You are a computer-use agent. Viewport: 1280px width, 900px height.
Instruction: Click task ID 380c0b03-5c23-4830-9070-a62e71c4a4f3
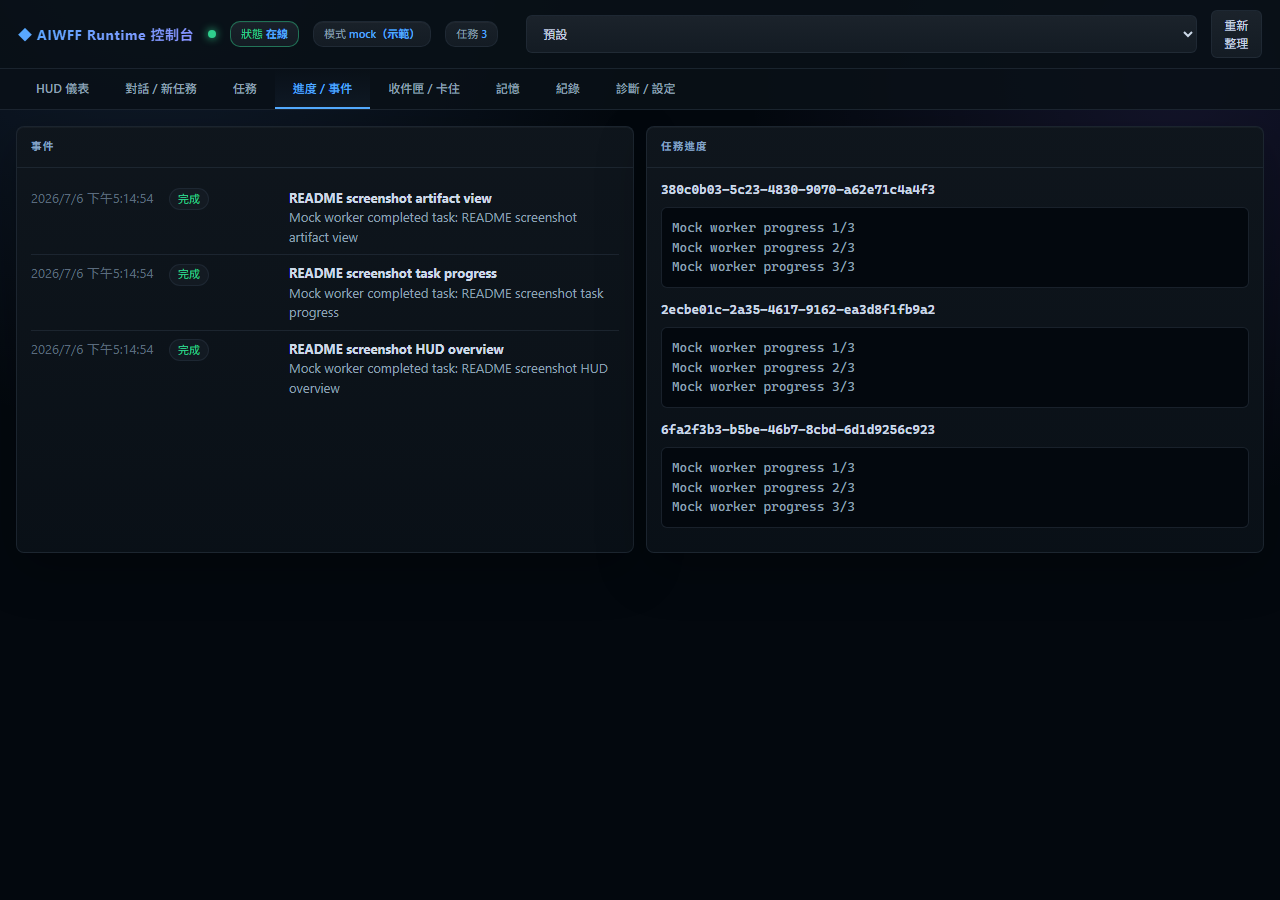coord(798,189)
